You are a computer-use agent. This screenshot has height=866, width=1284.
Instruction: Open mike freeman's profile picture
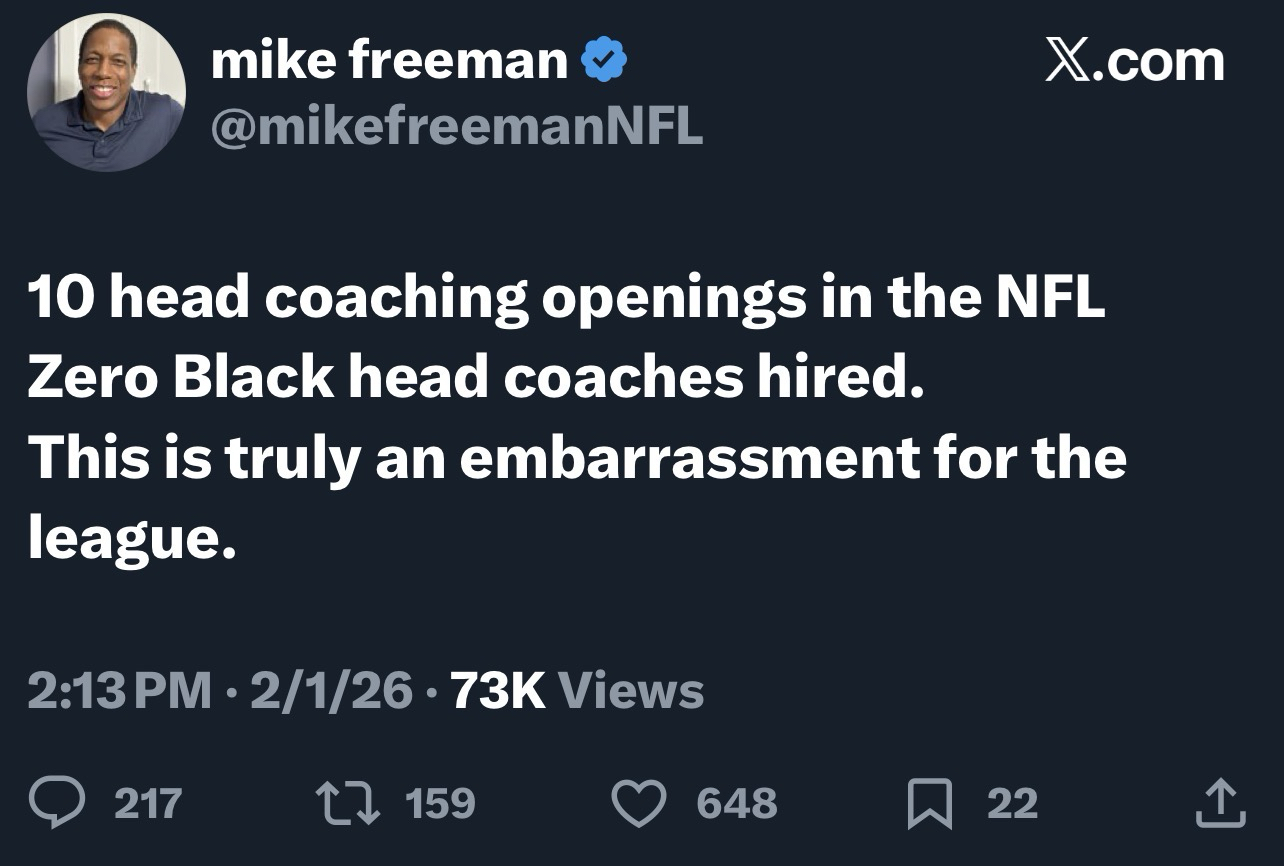(x=106, y=93)
